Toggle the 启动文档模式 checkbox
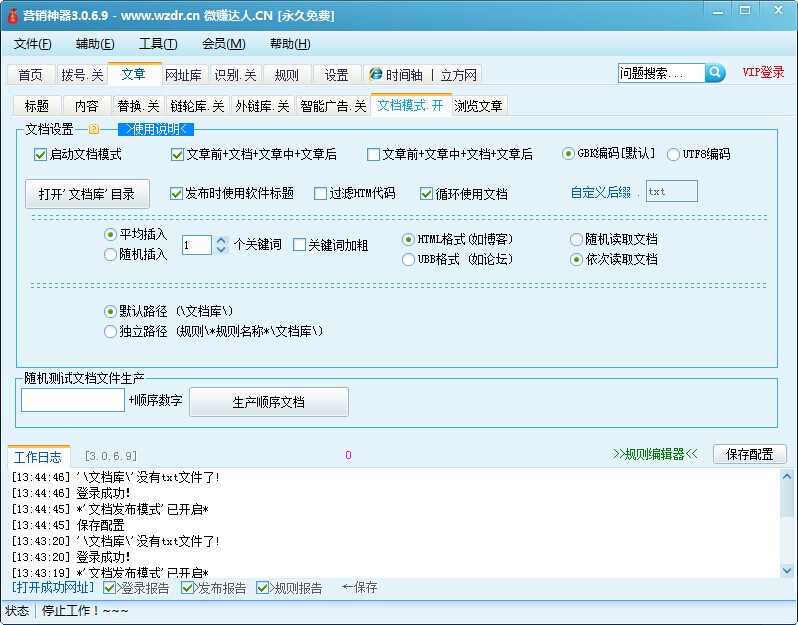The image size is (798, 625). [41, 155]
